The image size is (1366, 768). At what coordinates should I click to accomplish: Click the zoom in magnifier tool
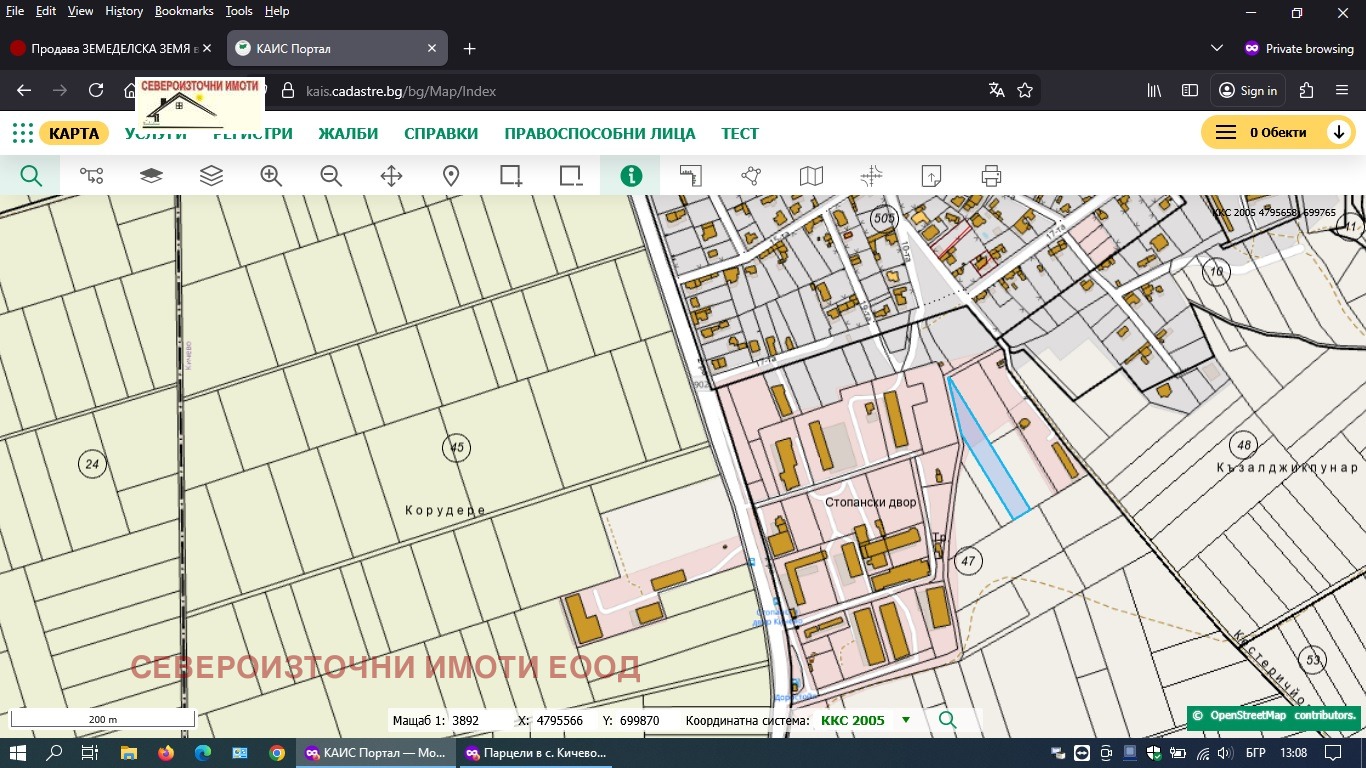(271, 176)
